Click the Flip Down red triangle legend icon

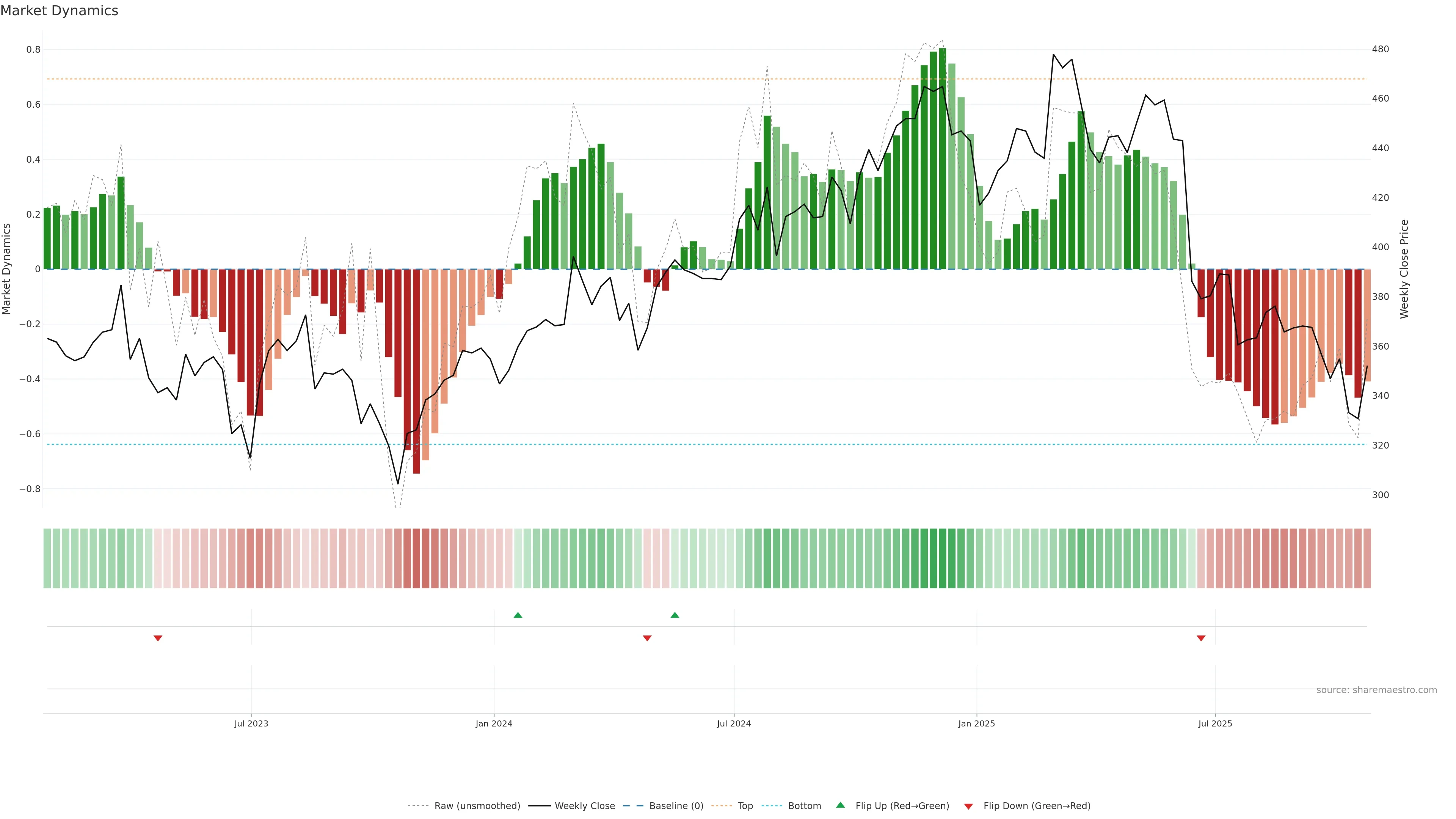pos(968,806)
